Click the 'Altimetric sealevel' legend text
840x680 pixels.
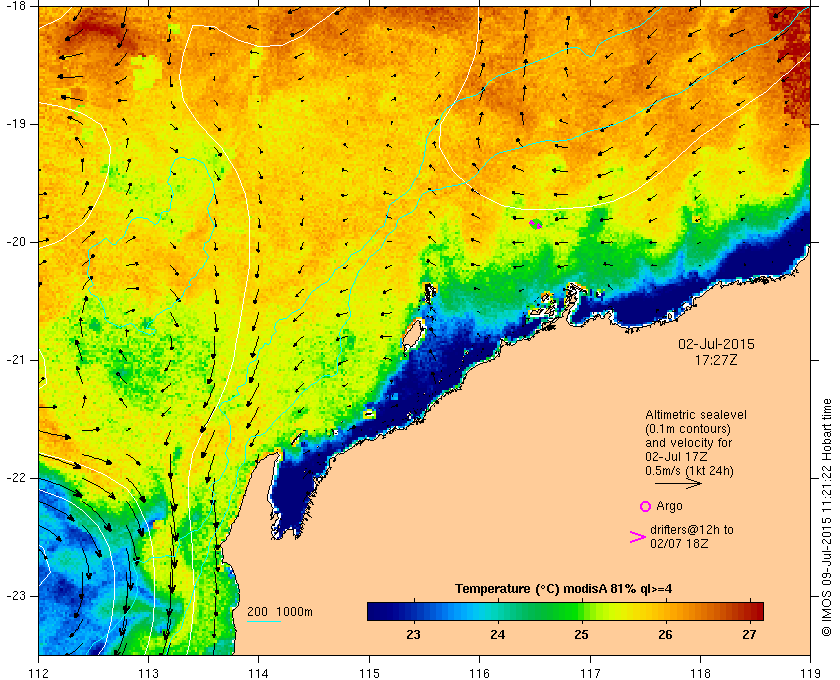tap(695, 415)
